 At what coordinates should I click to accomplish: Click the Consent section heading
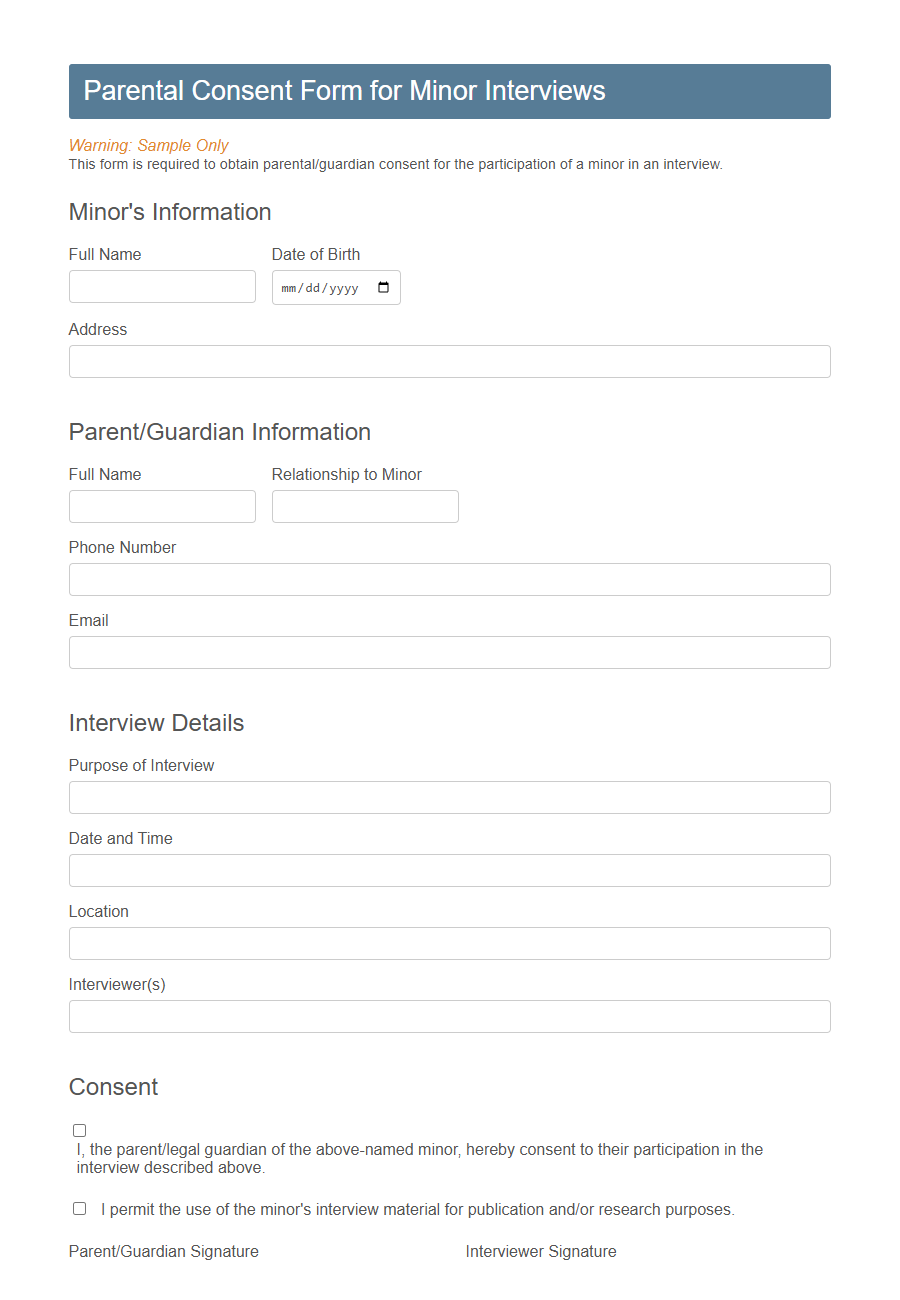[113, 1087]
